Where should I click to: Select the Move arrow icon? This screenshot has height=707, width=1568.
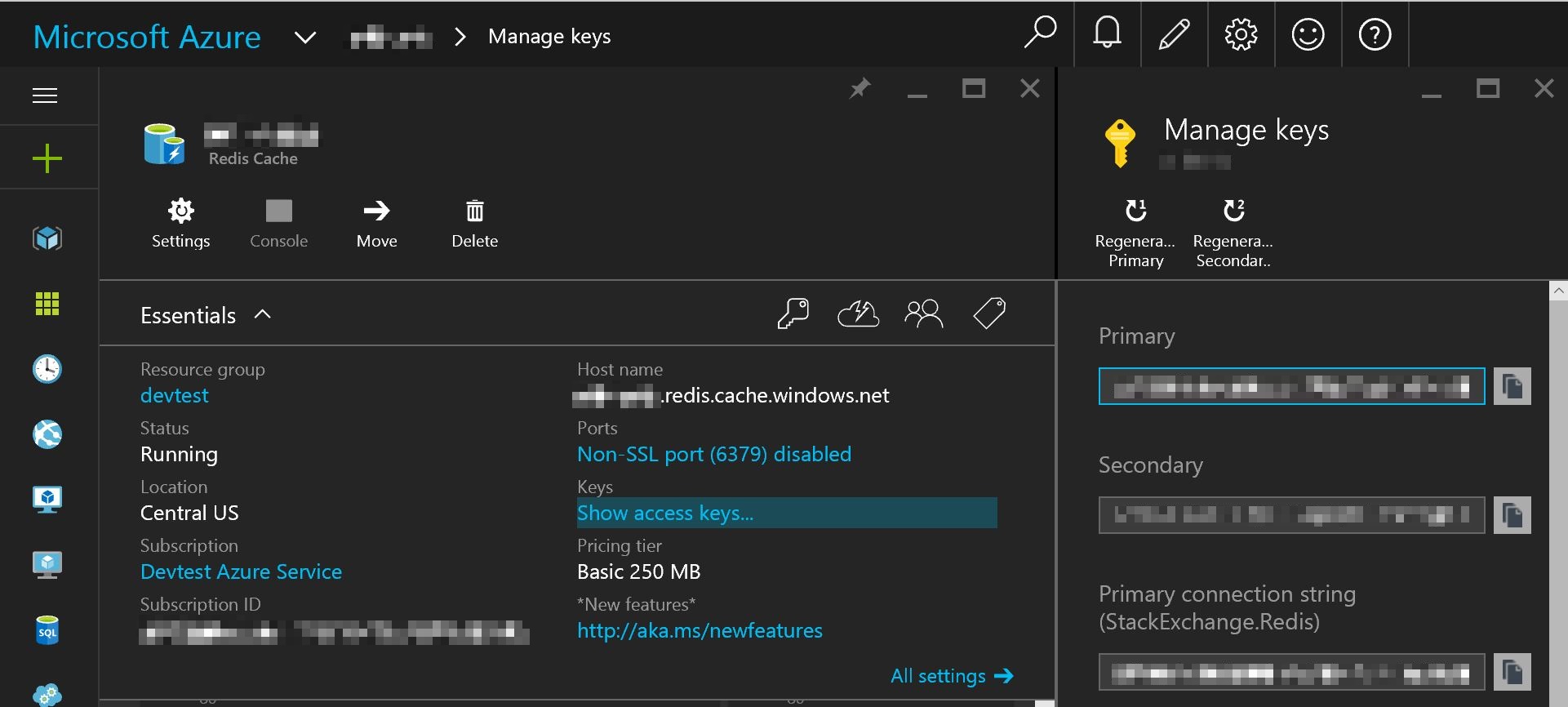coord(376,211)
